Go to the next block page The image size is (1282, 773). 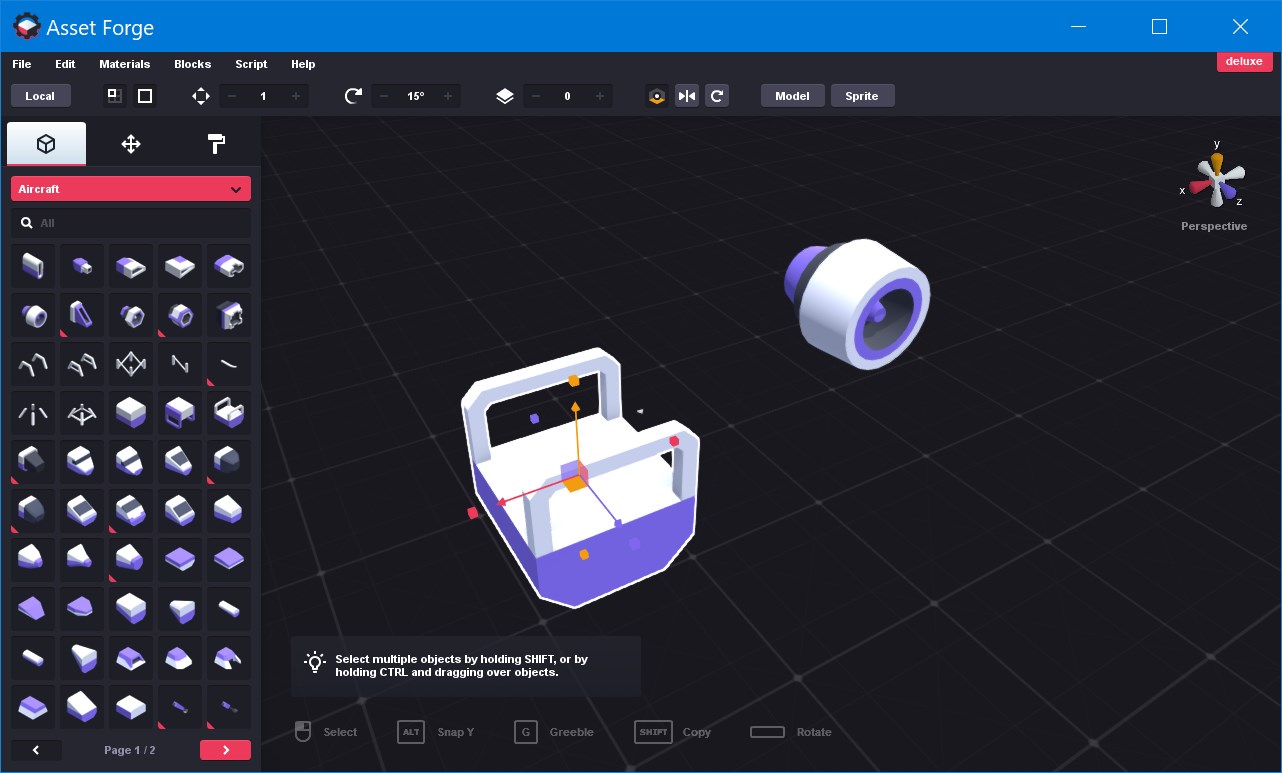click(225, 750)
